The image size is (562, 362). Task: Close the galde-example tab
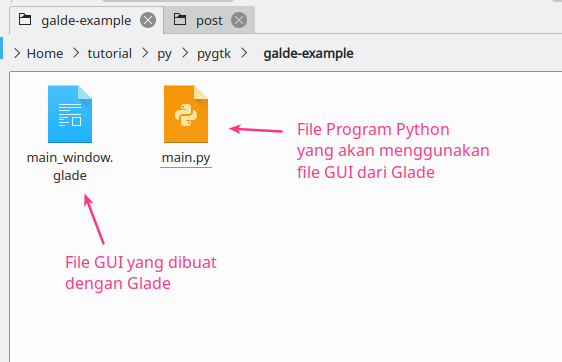tap(148, 20)
